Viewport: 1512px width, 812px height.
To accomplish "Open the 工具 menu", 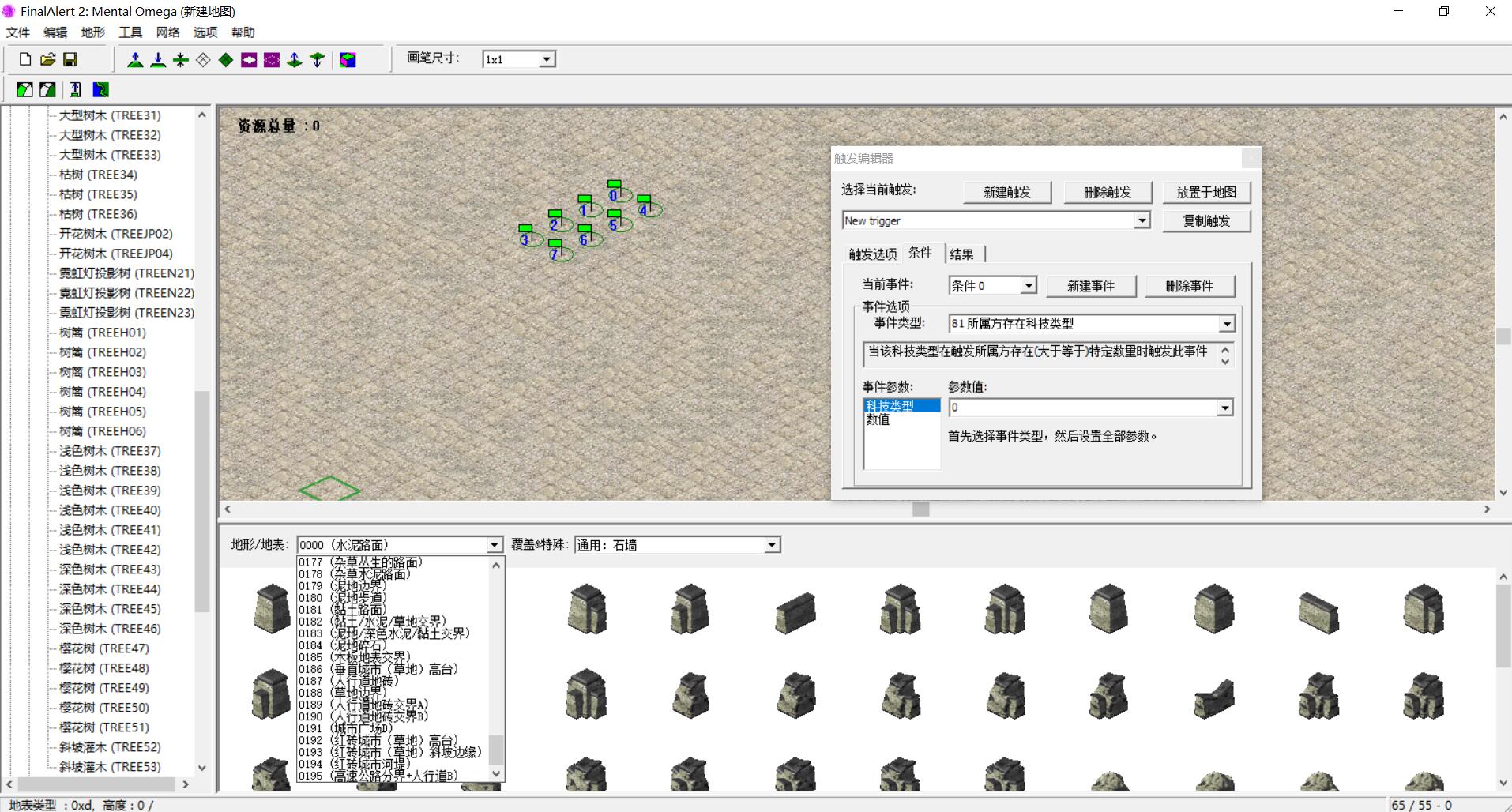I will 130,32.
